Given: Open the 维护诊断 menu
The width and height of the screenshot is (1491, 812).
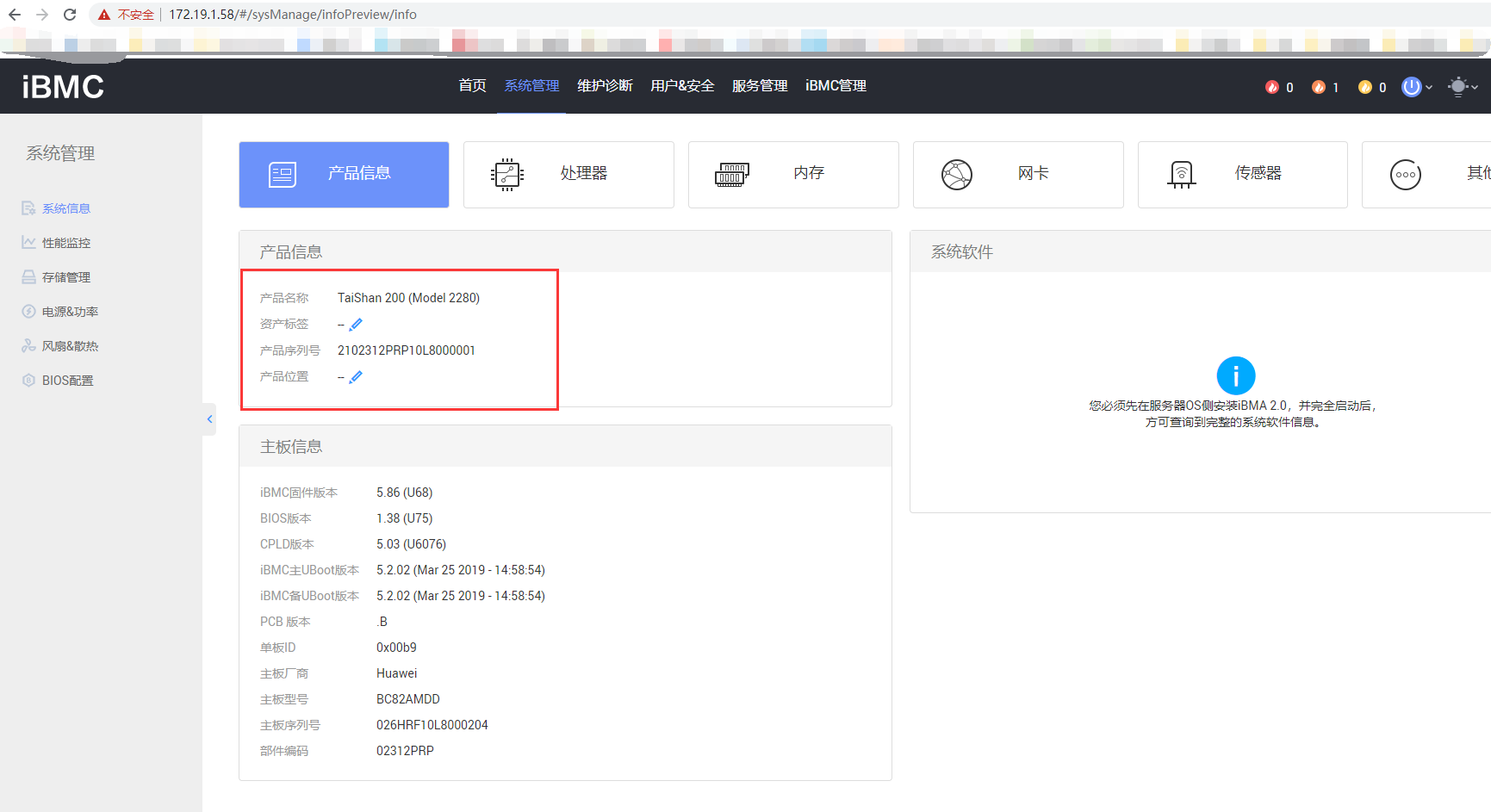Looking at the screenshot, I should 605,86.
